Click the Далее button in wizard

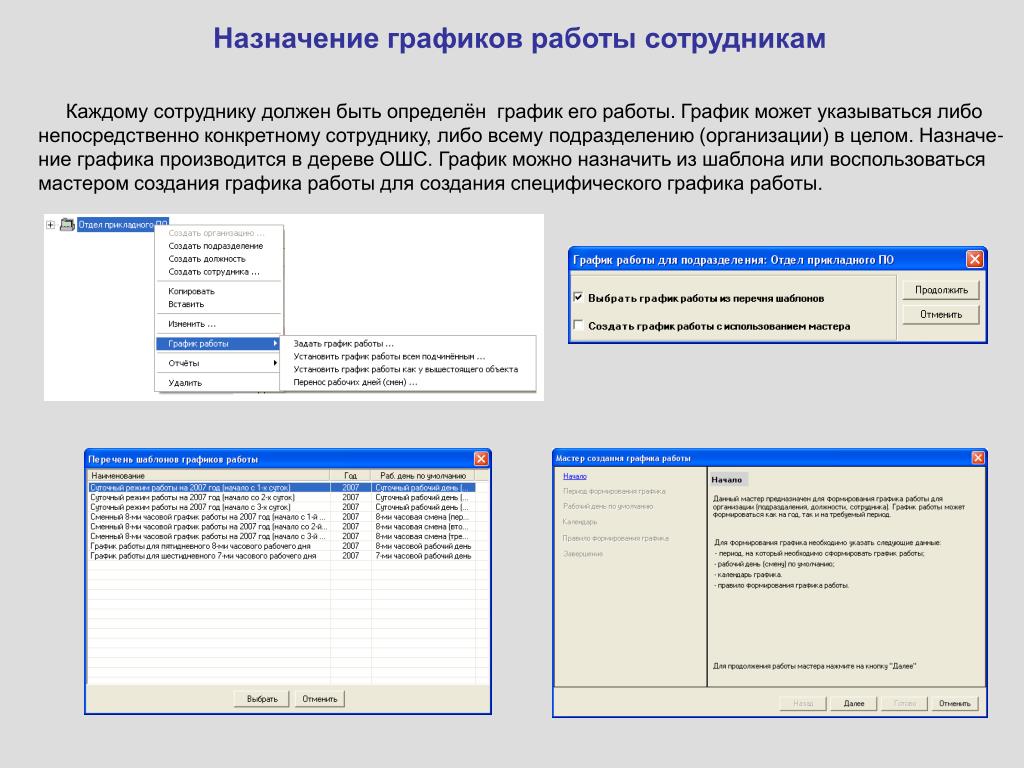[854, 703]
